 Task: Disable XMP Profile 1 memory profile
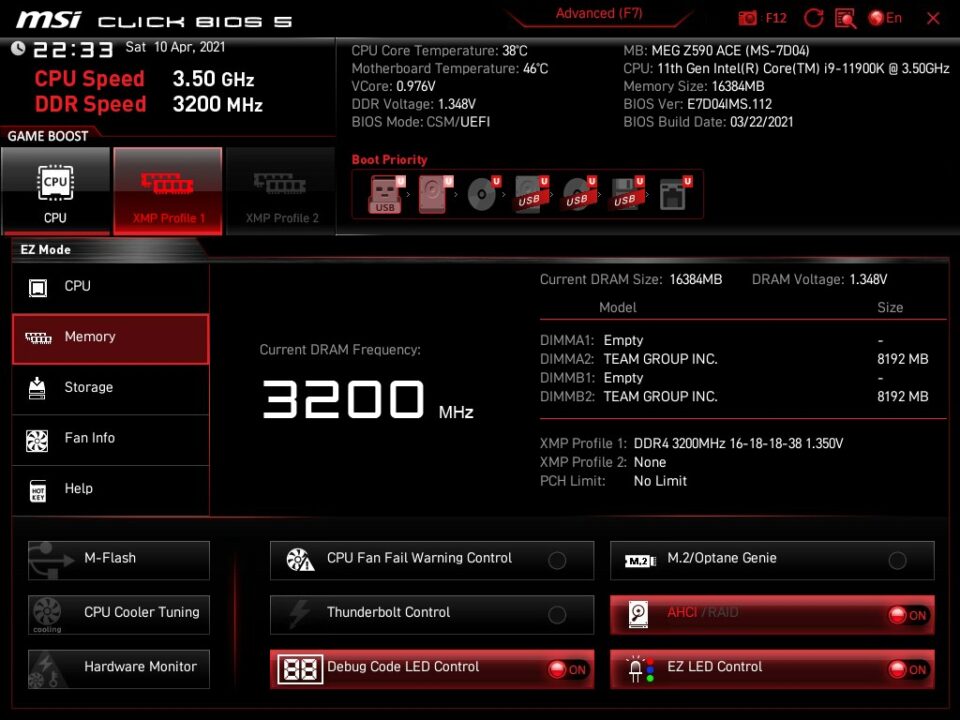(168, 191)
